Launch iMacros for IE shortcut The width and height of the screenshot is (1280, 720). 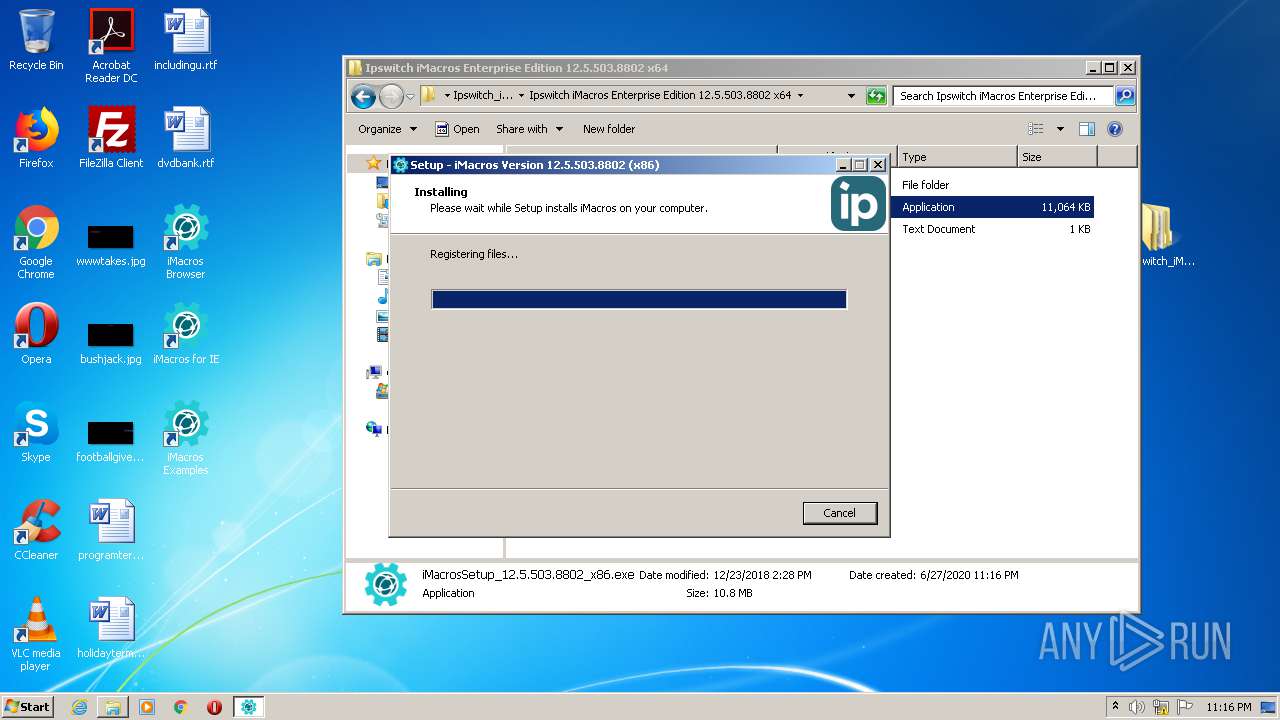coord(186,334)
